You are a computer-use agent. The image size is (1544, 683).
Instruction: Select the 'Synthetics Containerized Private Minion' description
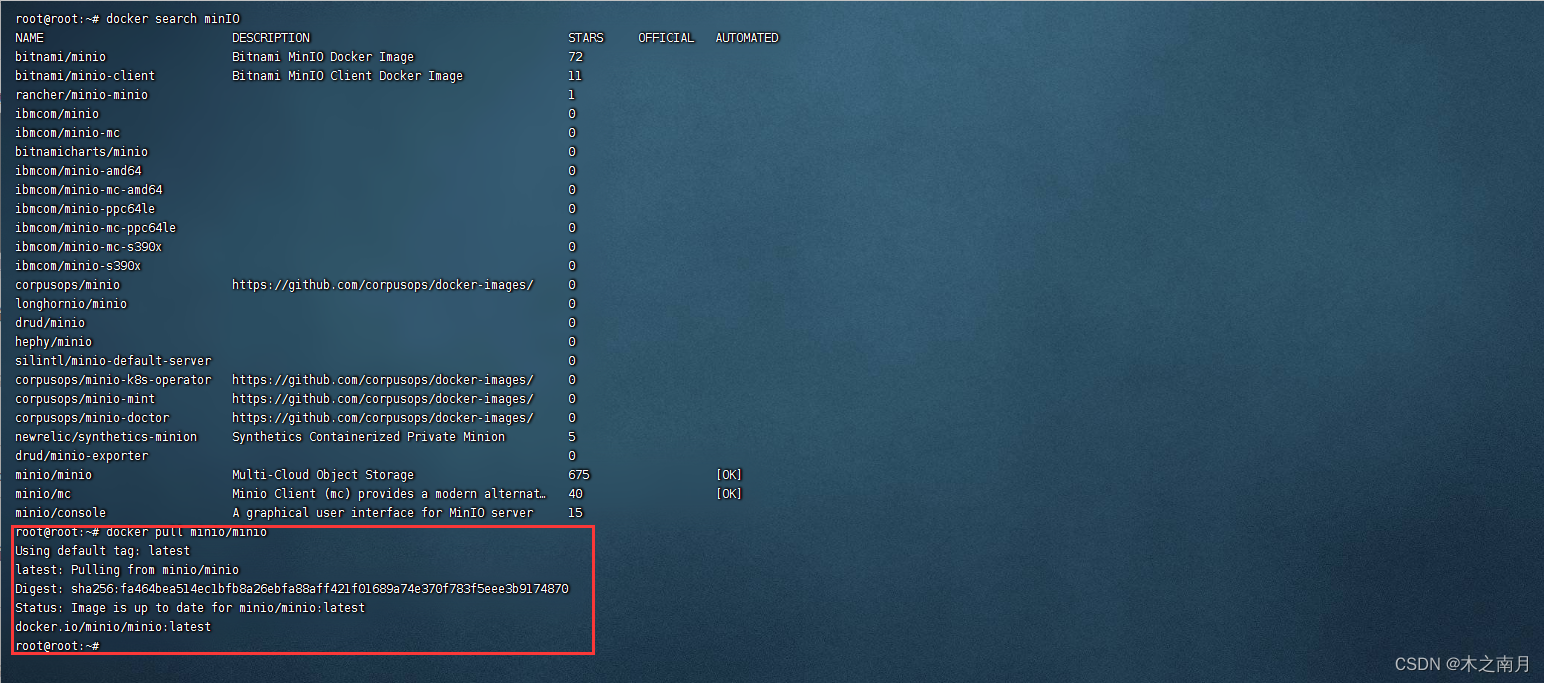pos(369,437)
